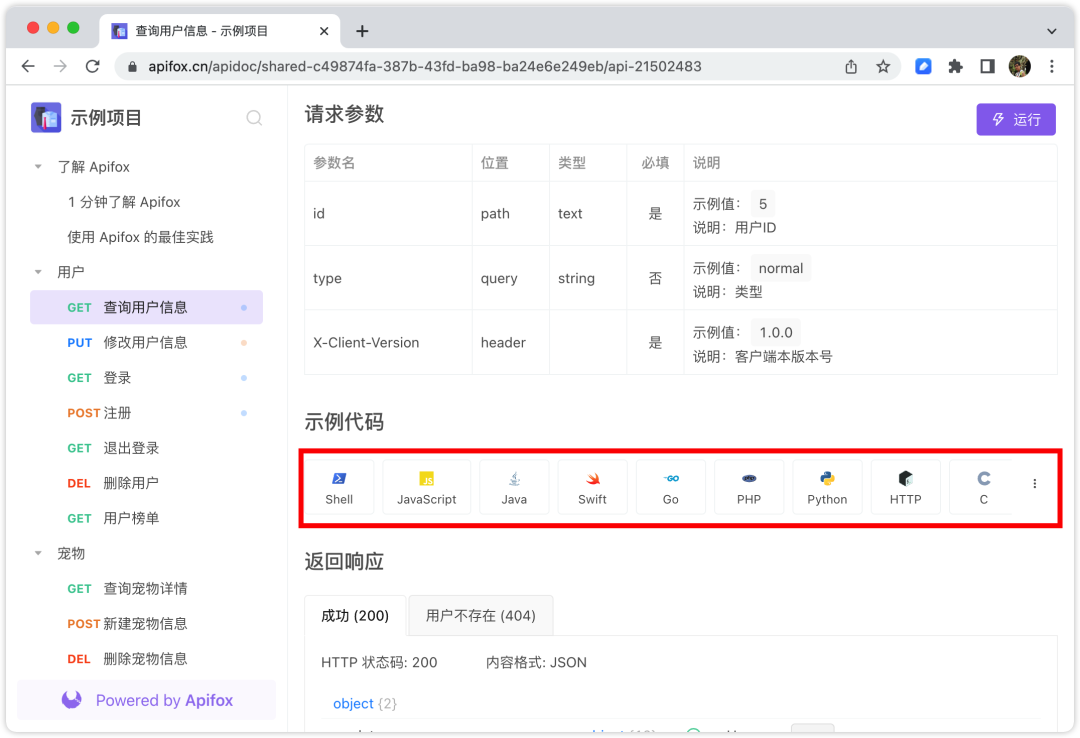This screenshot has width=1080, height=738.
Task: Select the HTTP code example
Action: [905, 487]
